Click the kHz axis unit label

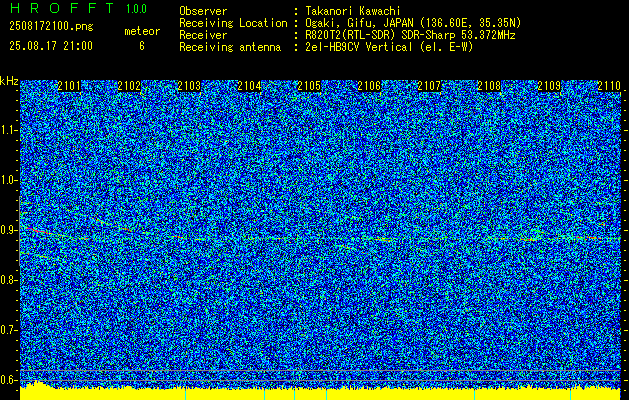pos(9,81)
